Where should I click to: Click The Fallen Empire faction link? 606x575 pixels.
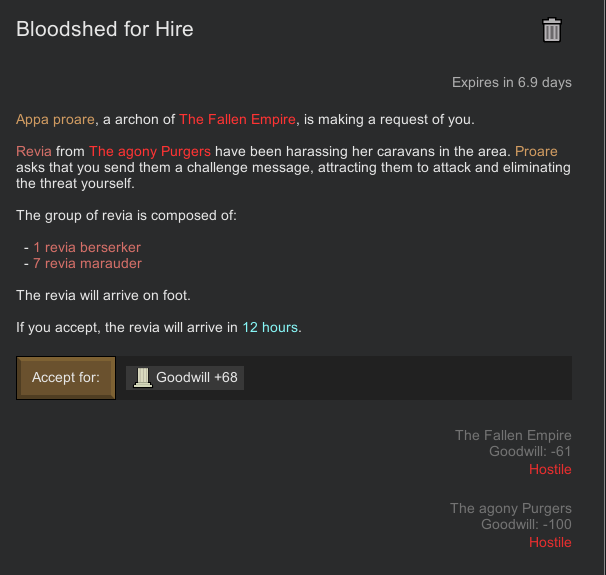coord(237,119)
